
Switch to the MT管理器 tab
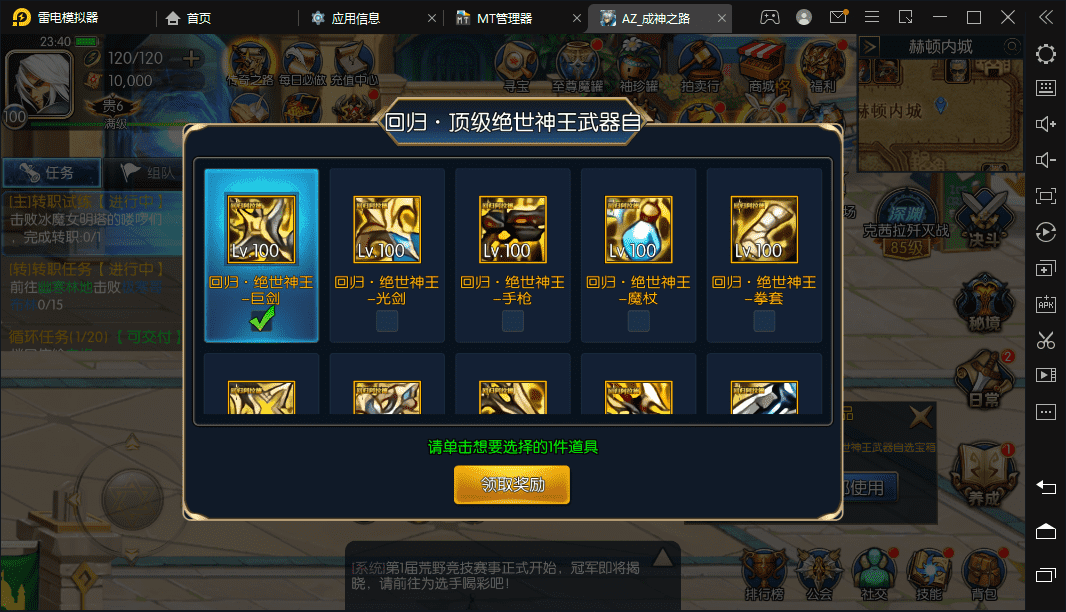tap(504, 18)
